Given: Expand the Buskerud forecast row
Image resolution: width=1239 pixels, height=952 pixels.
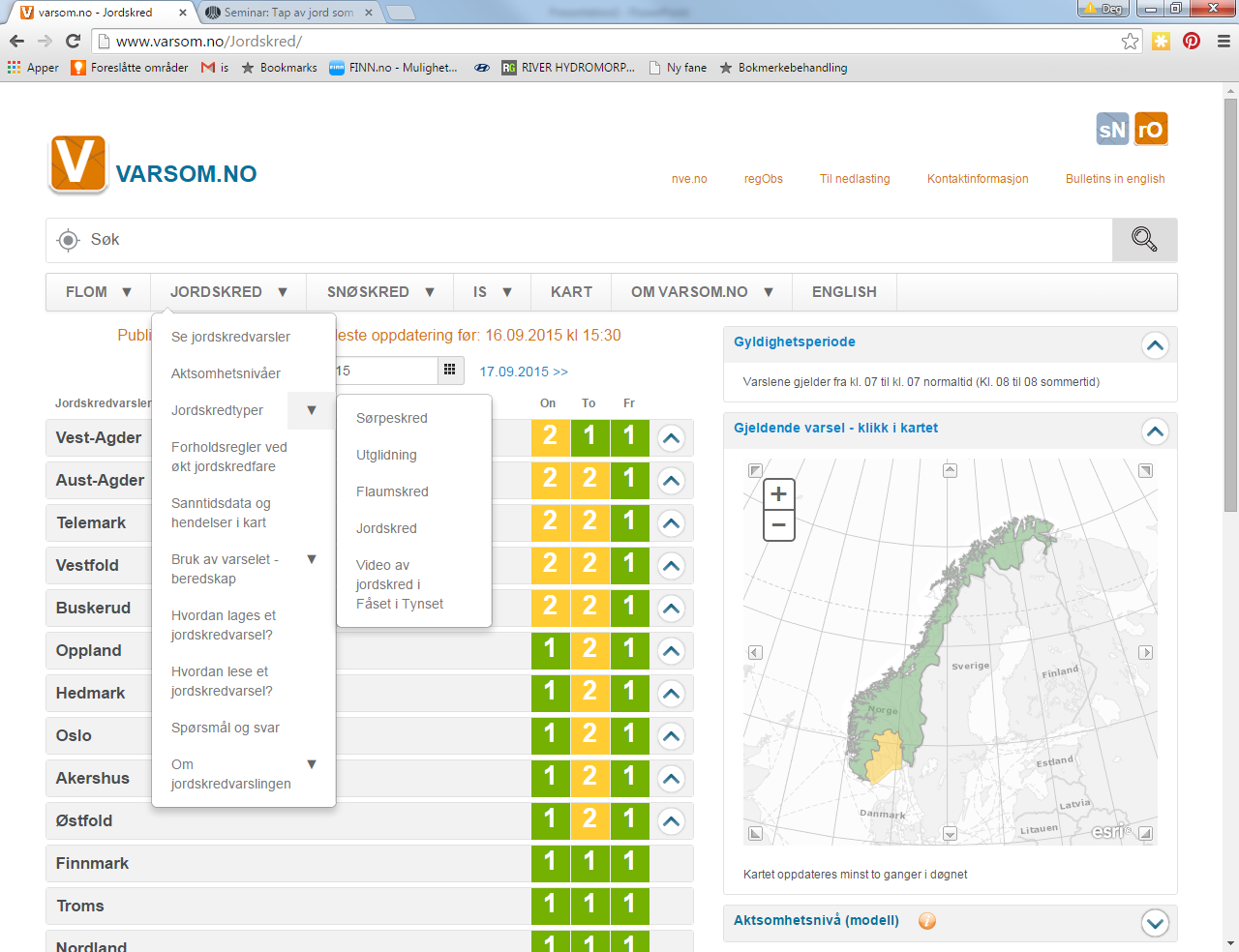Looking at the screenshot, I should pos(672,609).
